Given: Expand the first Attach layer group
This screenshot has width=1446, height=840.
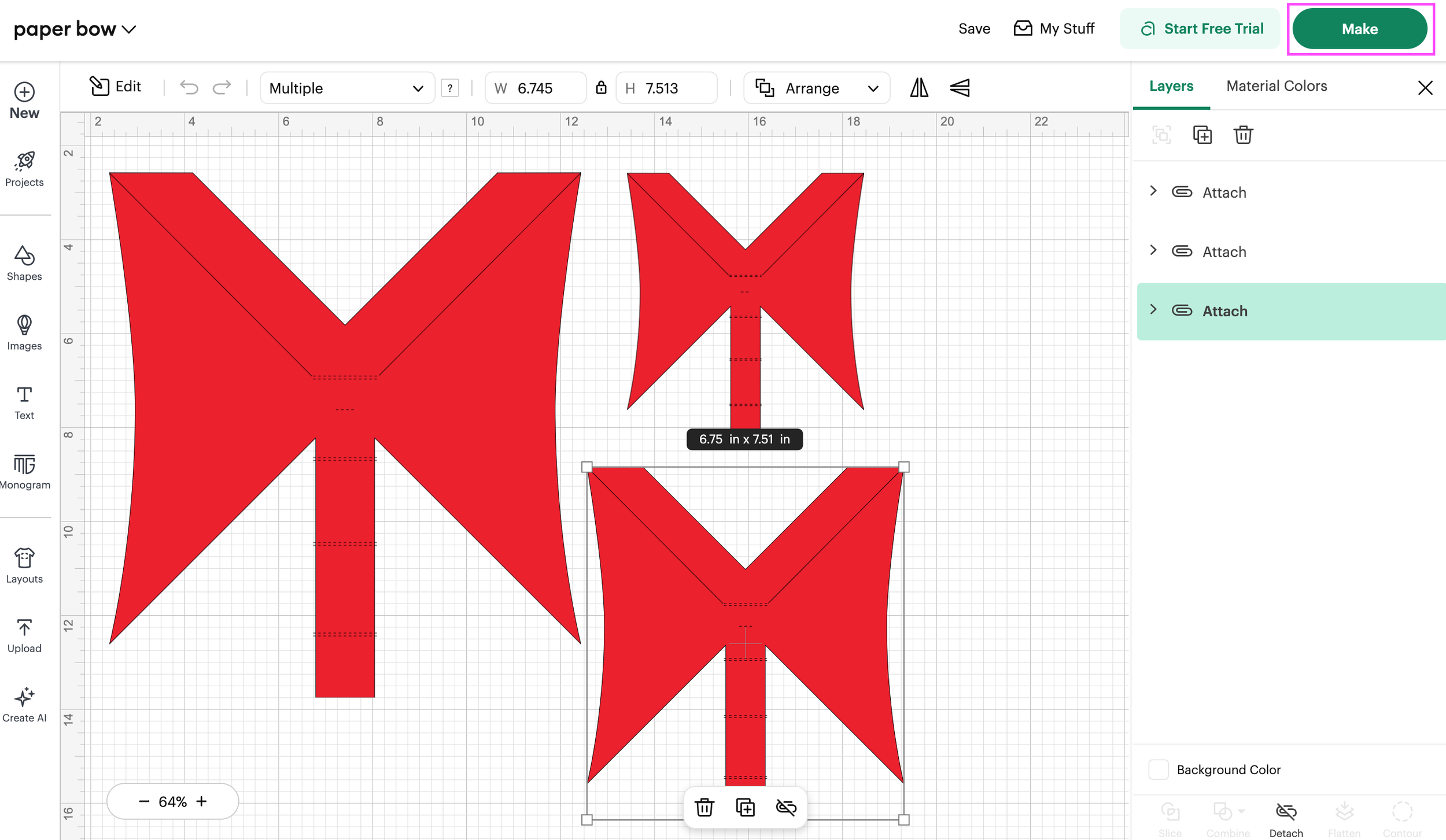Looking at the screenshot, I should 1153,191.
